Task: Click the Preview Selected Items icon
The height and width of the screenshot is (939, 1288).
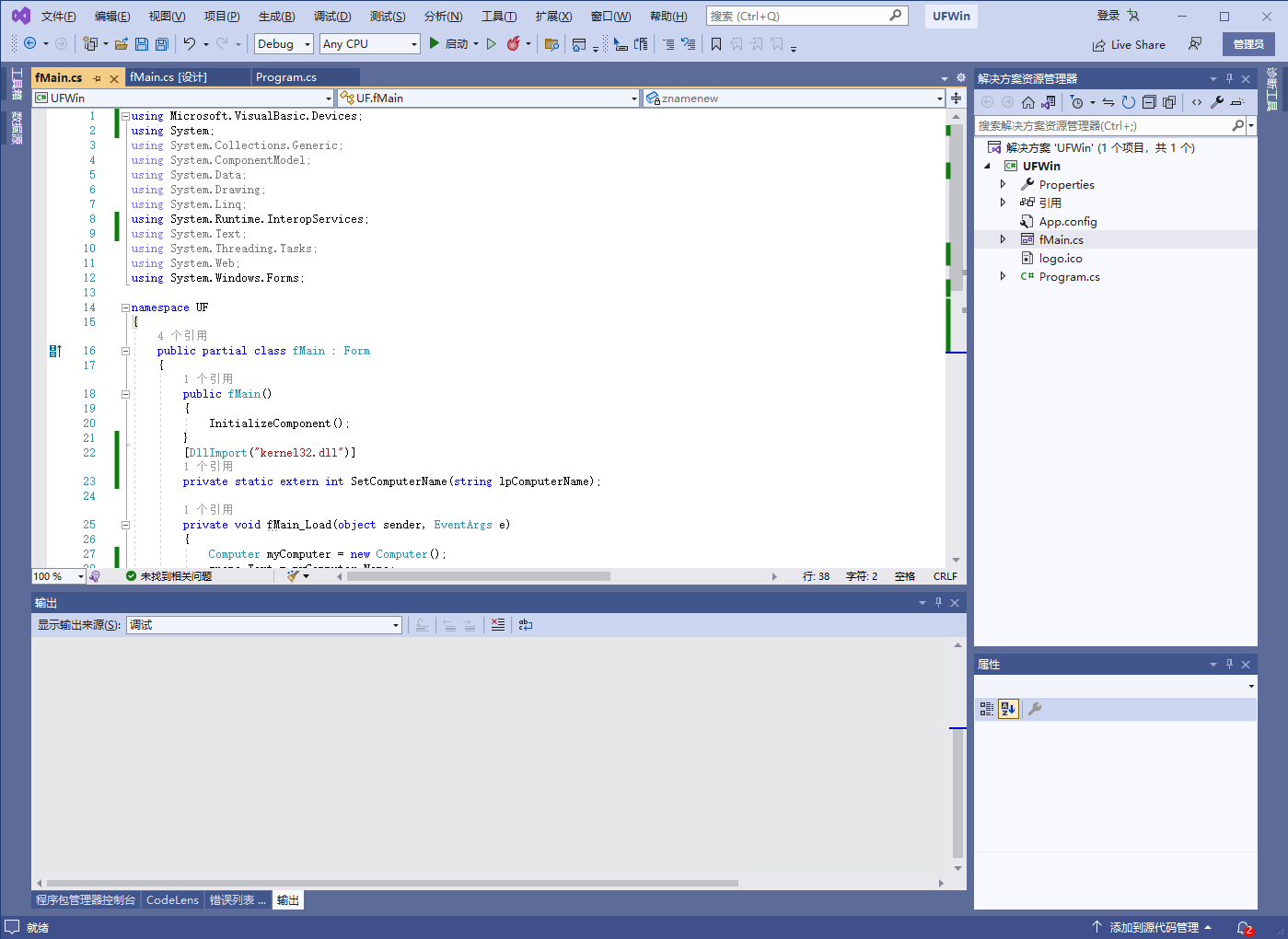Action: (x=1237, y=102)
